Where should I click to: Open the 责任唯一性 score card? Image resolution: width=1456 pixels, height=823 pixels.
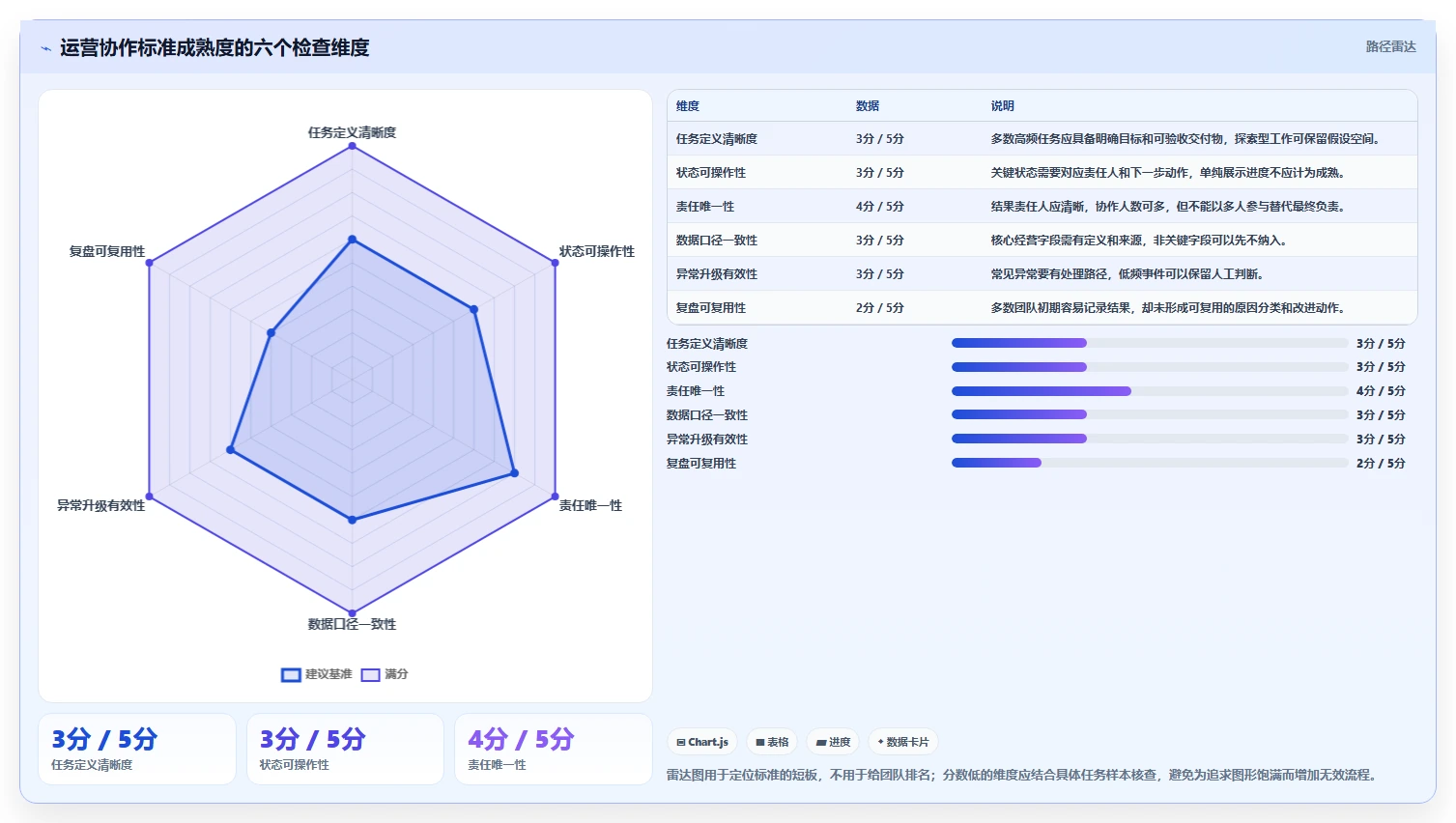coord(554,750)
